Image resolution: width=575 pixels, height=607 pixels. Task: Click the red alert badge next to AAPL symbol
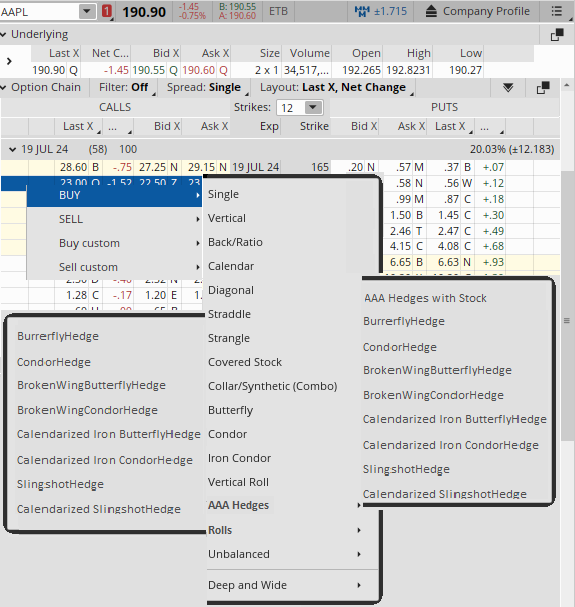(x=107, y=11)
